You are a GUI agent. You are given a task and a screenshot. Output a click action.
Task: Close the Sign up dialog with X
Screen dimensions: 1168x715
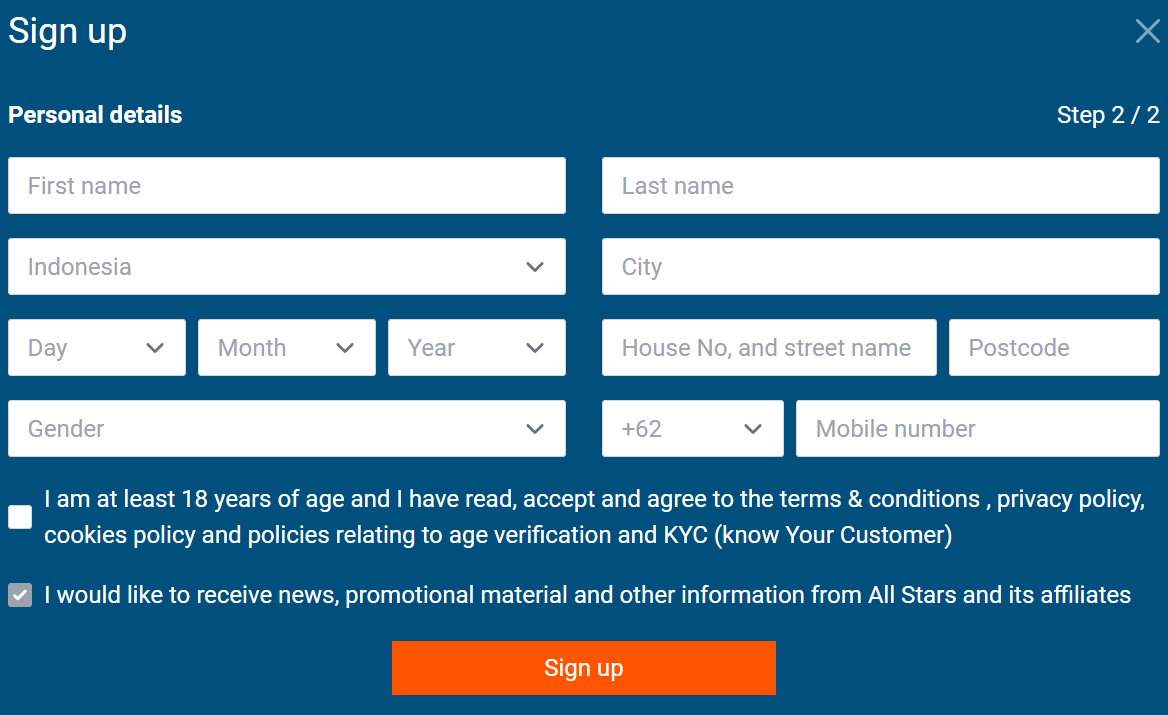click(x=1147, y=31)
